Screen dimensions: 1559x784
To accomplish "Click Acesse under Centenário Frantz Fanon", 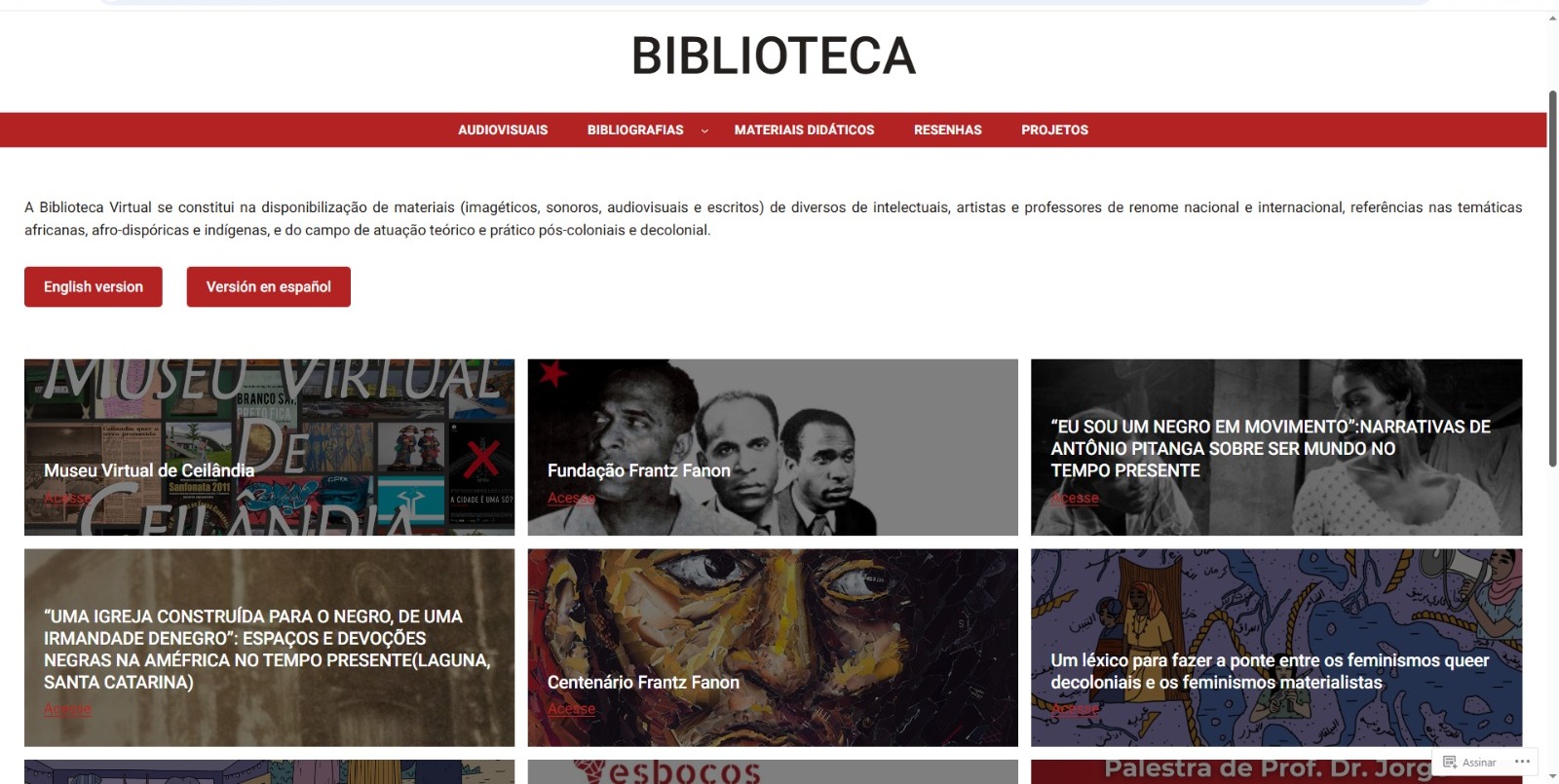I will pyautogui.click(x=571, y=709).
